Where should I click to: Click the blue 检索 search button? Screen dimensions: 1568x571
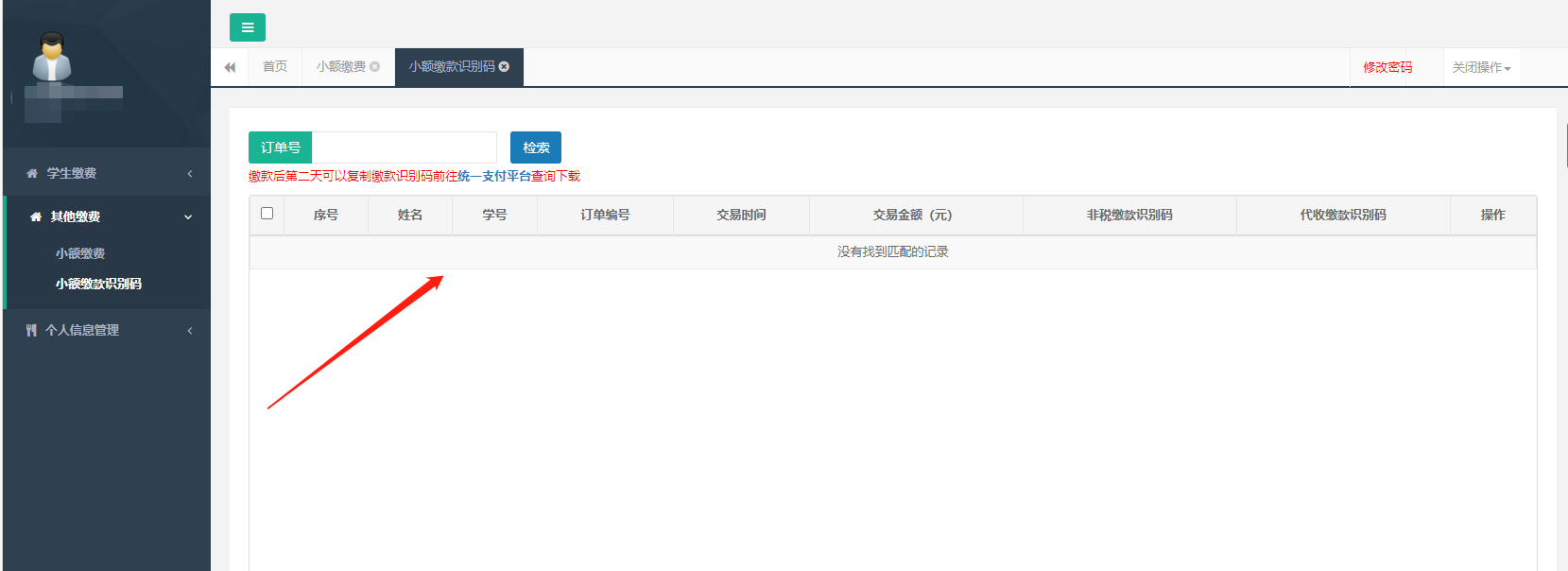point(536,147)
